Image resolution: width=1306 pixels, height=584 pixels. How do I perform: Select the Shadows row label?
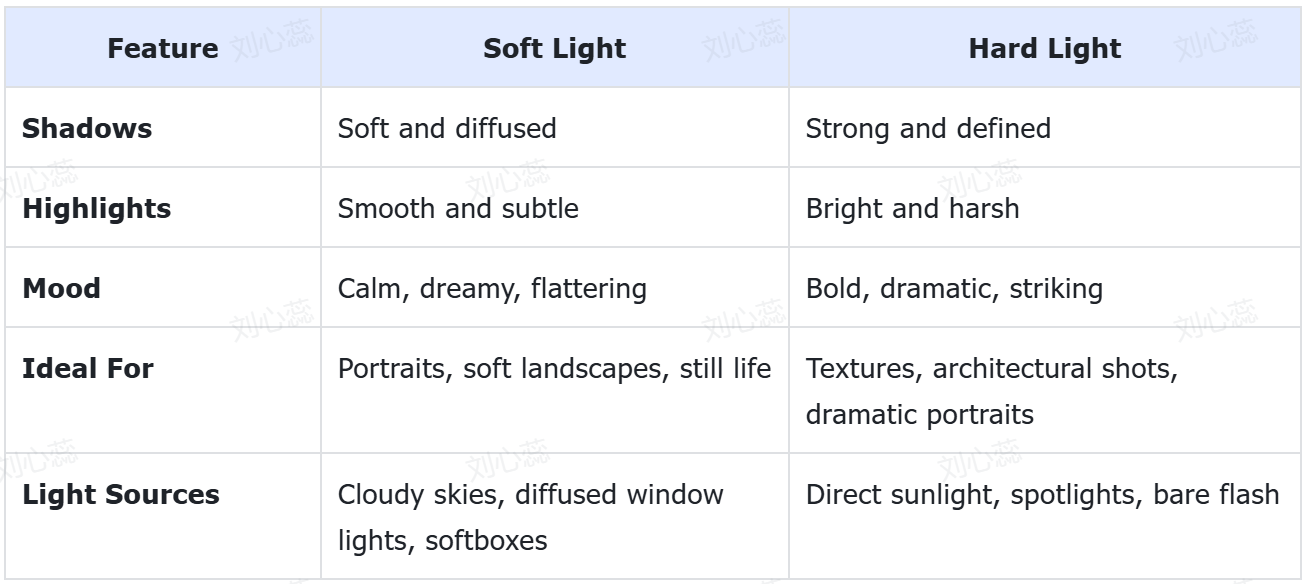(87, 128)
